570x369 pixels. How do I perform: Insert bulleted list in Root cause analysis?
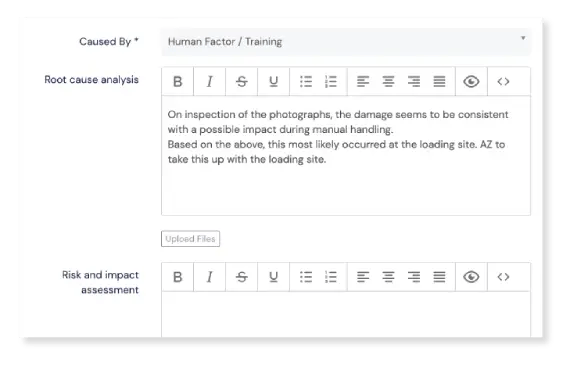pos(306,81)
